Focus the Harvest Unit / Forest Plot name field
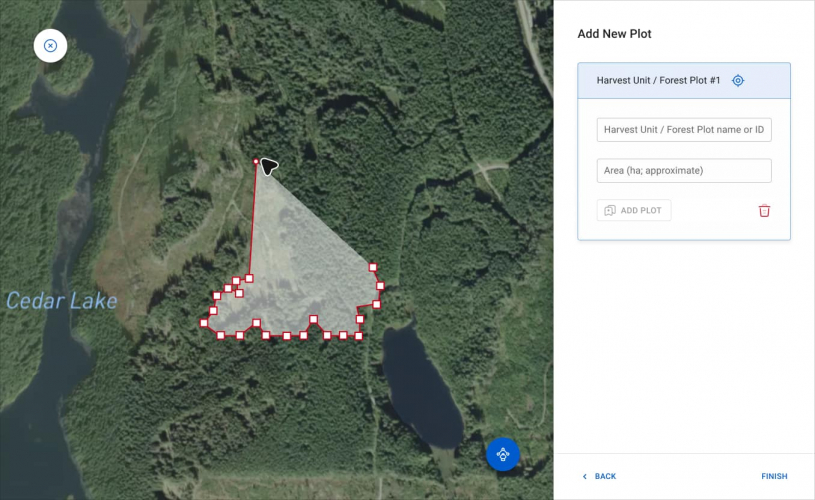The height and width of the screenshot is (500, 815). (683, 130)
